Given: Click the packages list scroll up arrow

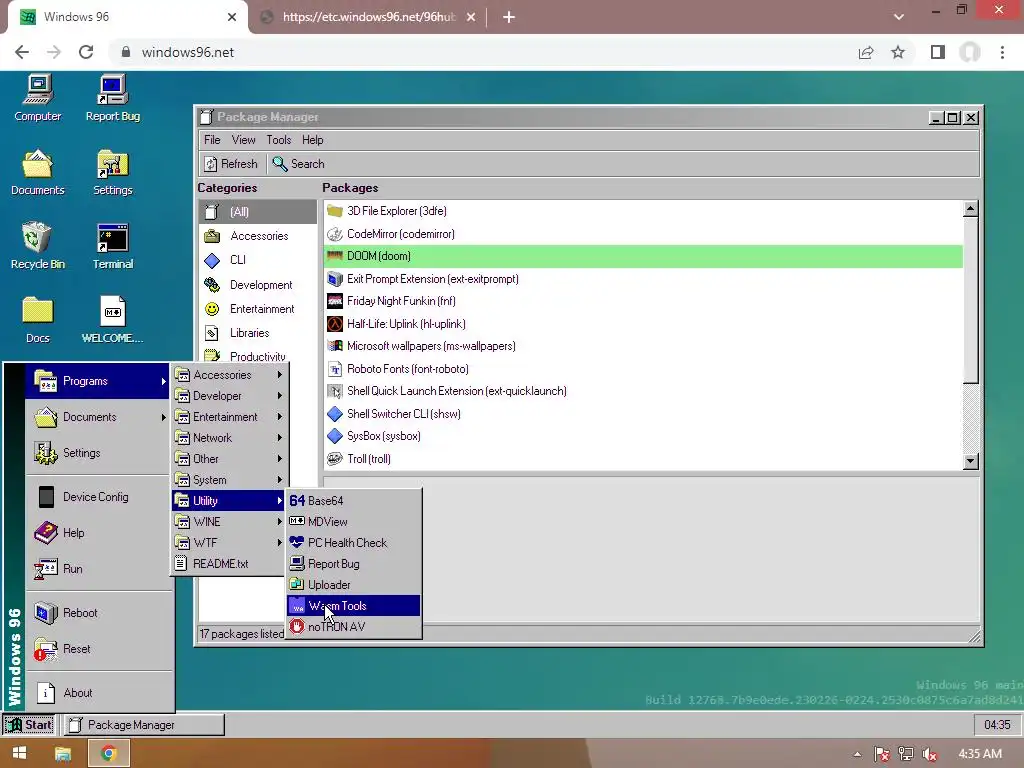Looking at the screenshot, I should point(970,209).
